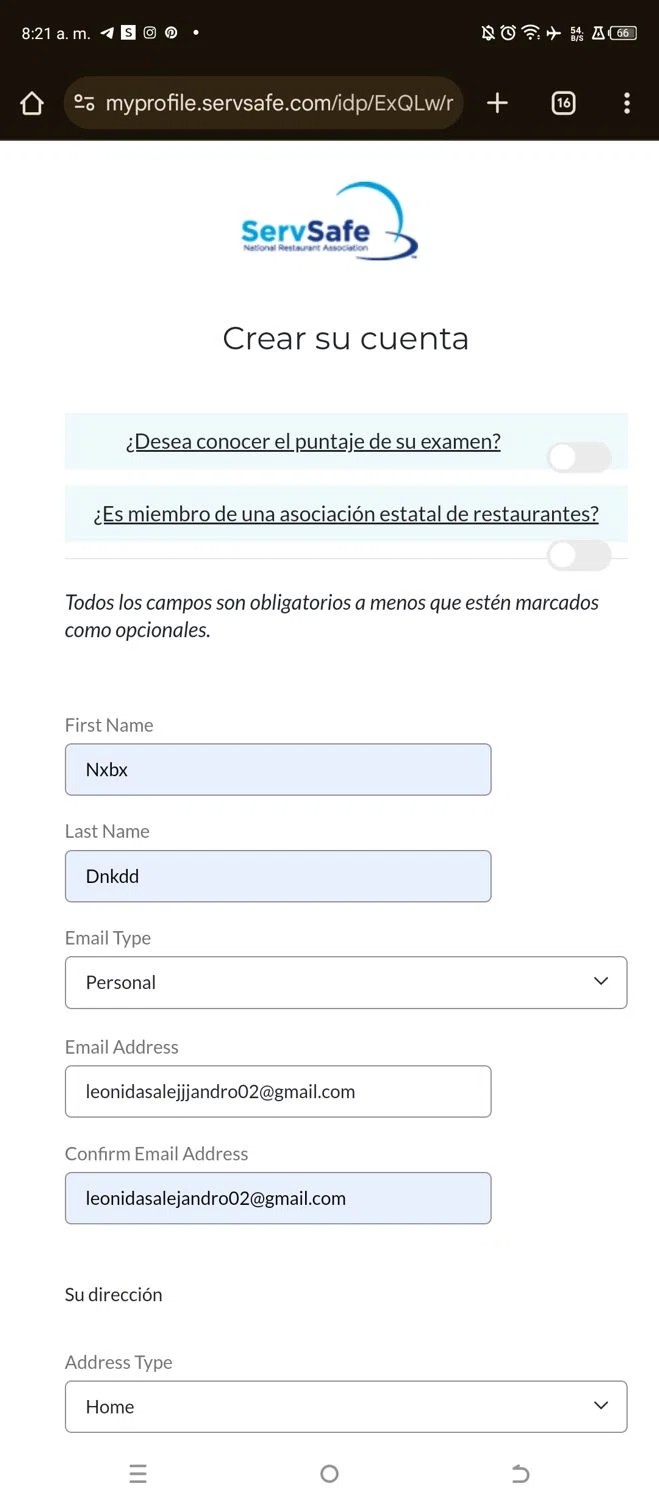659x1500 pixels.
Task: Tap the ServSafe logo
Action: [x=329, y=223]
